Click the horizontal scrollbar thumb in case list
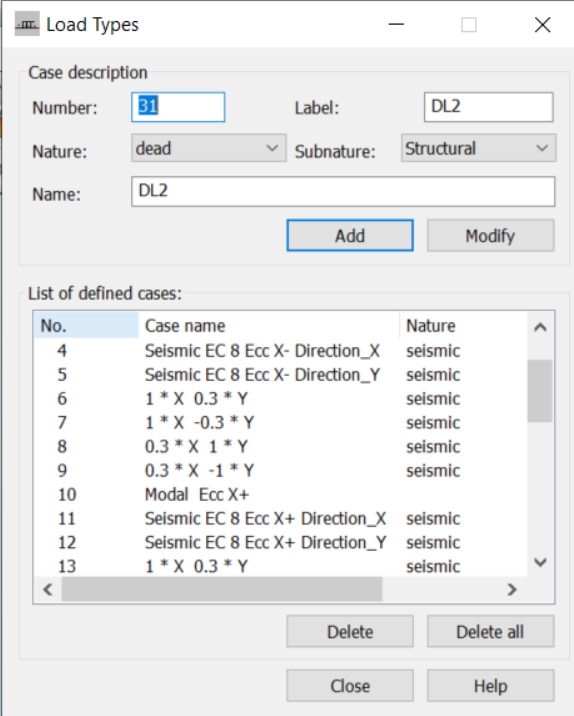Viewport: 574px width, 716px height. coord(222,590)
